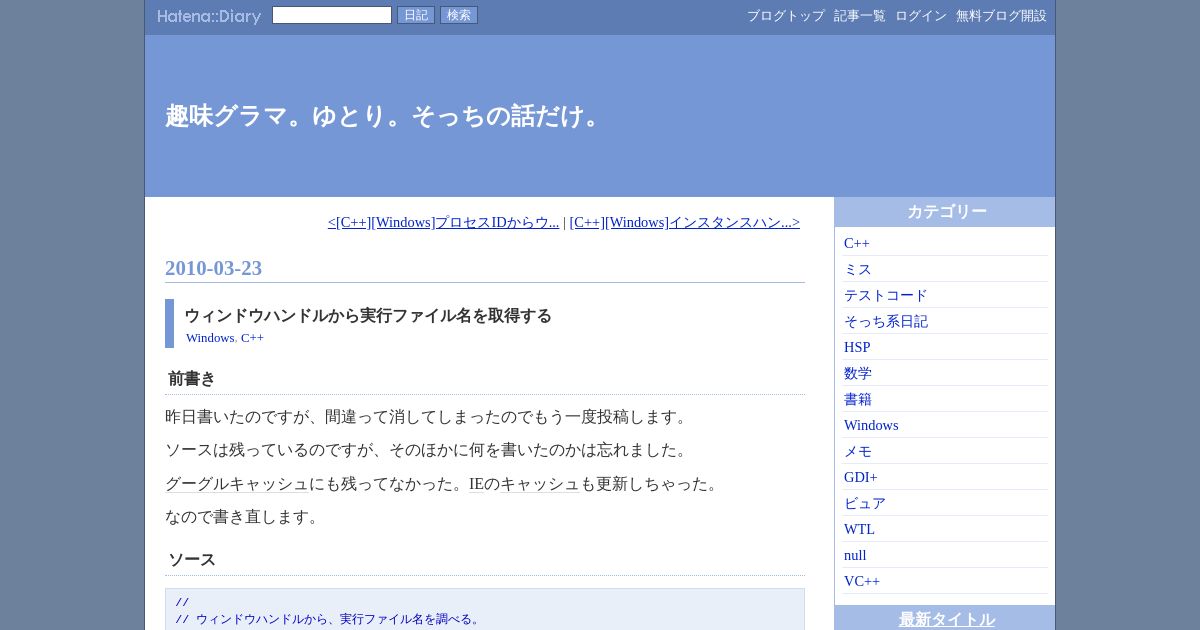The height and width of the screenshot is (630, 1200).
Task: Click paragraph starting 昨日書いたのですが
Action: 429,417
